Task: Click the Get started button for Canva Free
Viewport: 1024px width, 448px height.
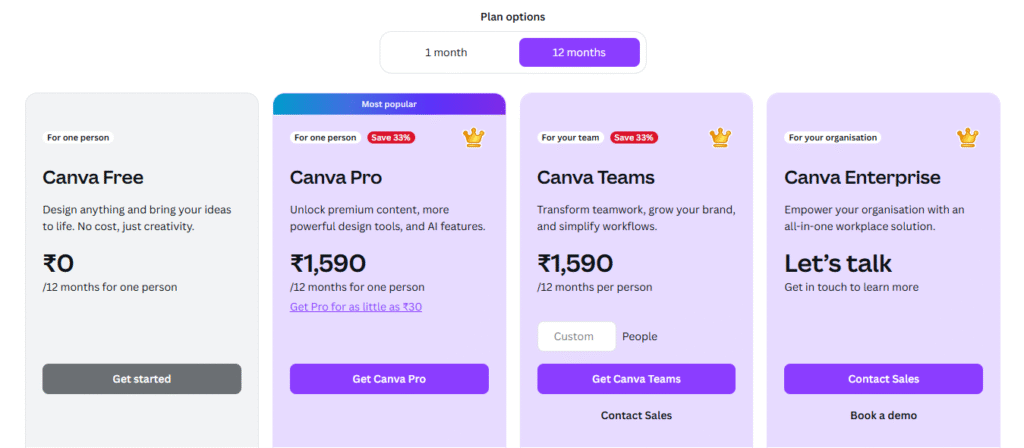Action: [142, 379]
